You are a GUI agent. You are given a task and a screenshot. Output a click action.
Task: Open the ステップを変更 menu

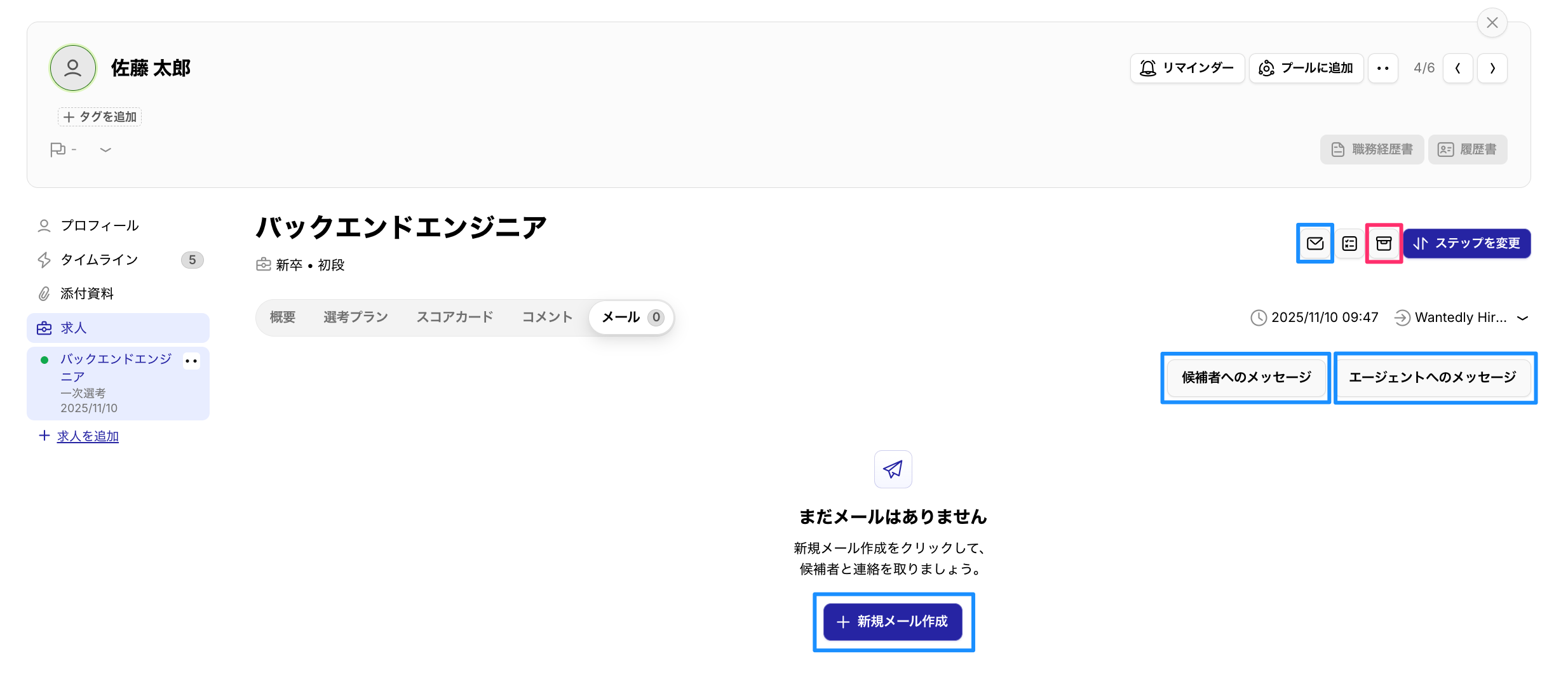1466,243
